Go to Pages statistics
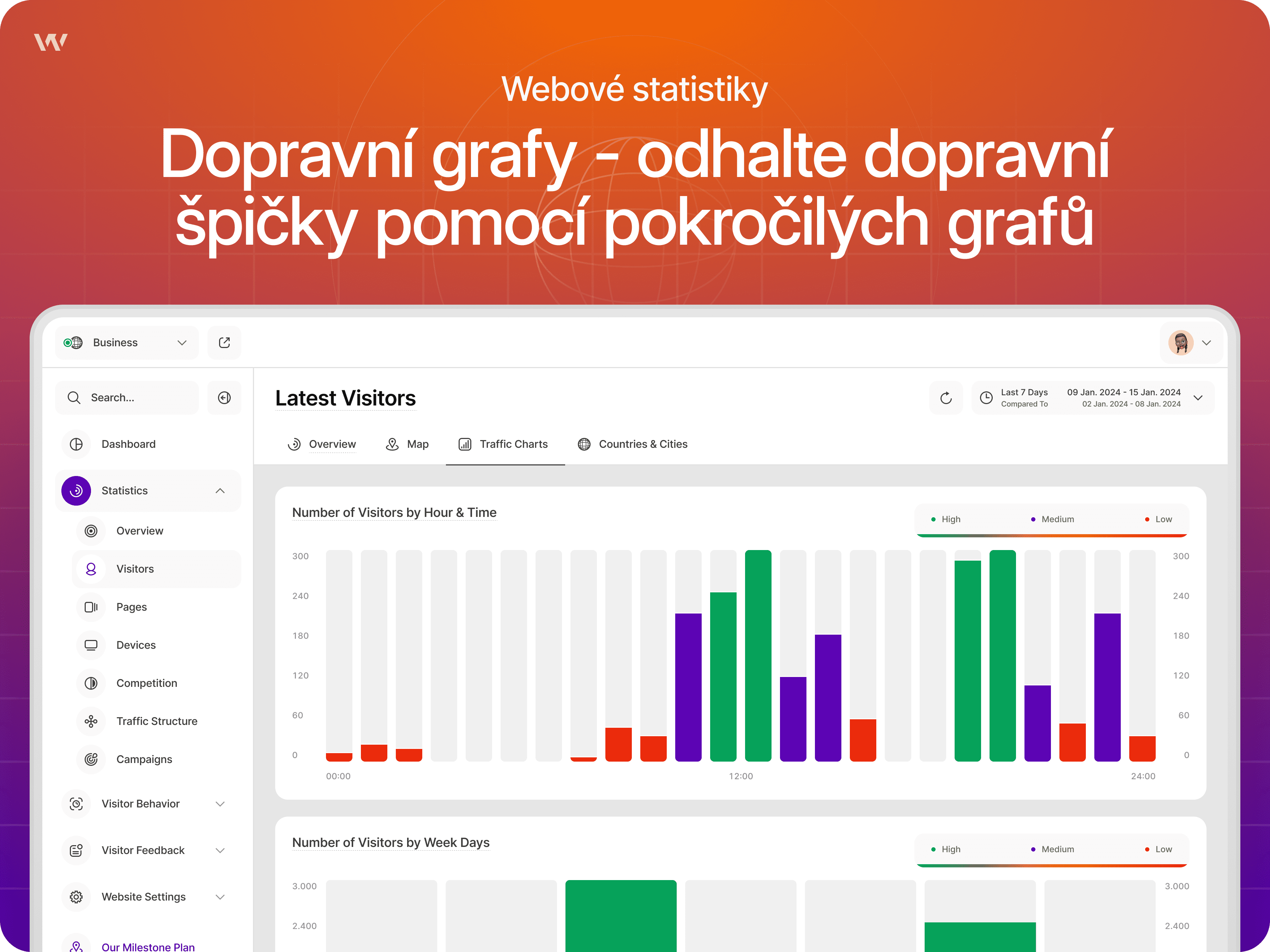Viewport: 1270px width, 952px height. point(156,606)
